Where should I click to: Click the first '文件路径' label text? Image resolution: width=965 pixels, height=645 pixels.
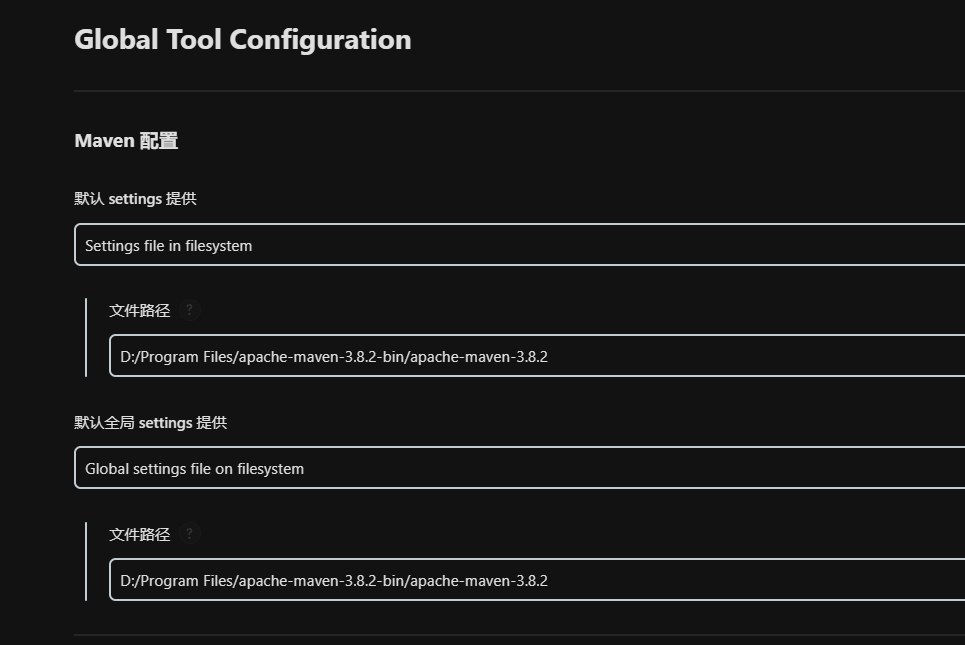tap(139, 311)
